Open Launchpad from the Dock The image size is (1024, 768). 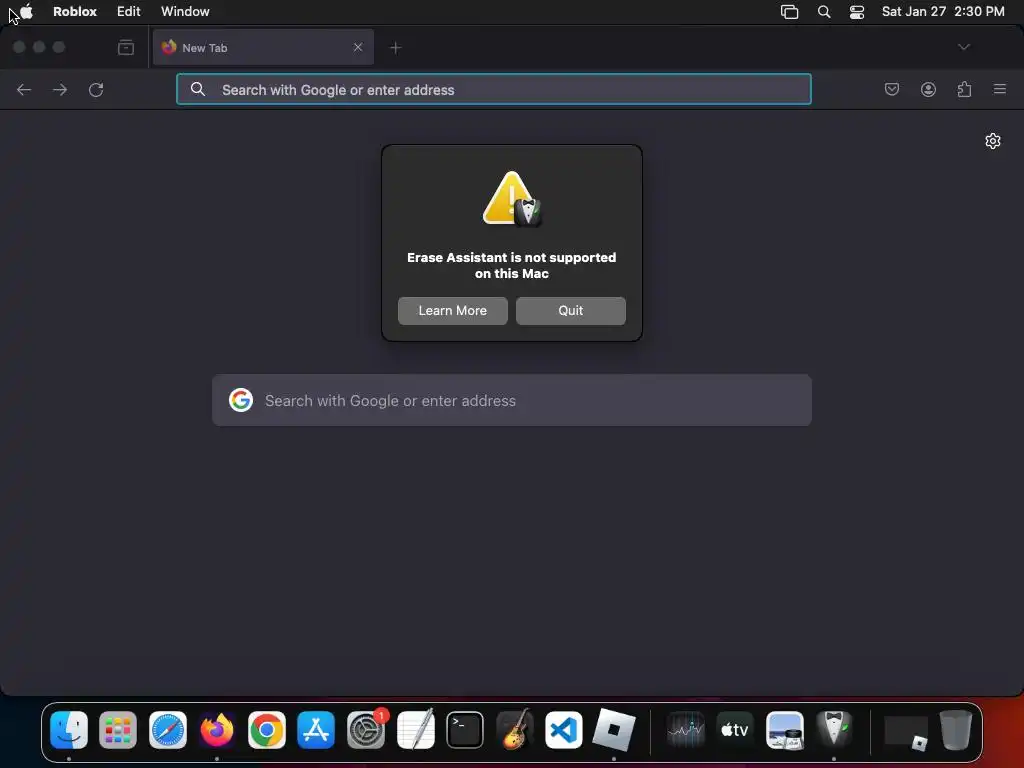point(118,730)
